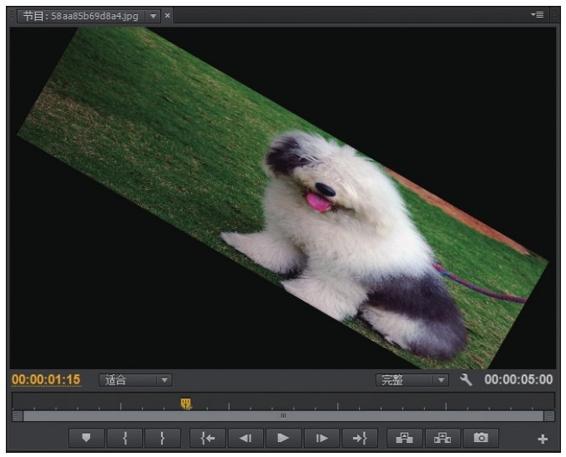Open the button editor plus icon
This screenshot has height=457, width=566.
[543, 439]
